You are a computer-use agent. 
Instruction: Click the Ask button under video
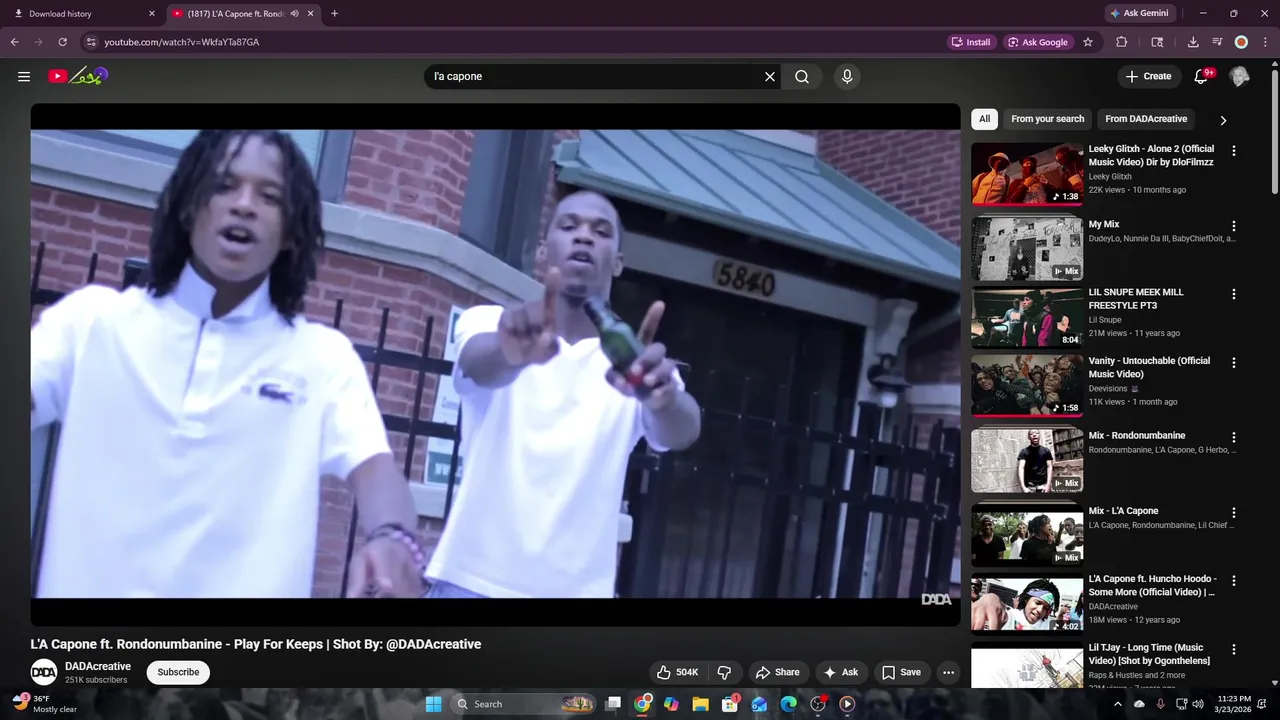840,672
